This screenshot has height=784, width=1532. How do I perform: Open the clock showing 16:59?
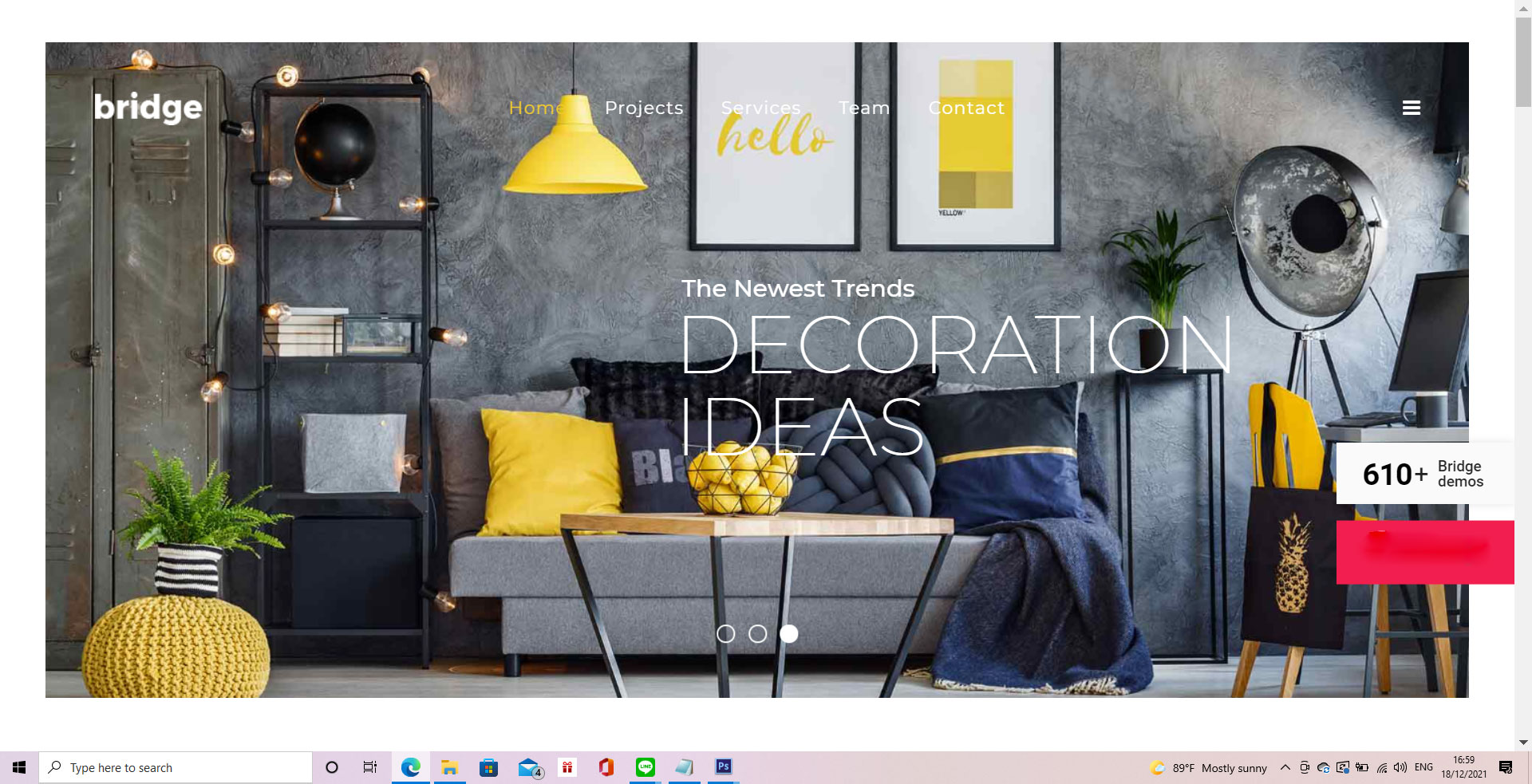(1463, 767)
